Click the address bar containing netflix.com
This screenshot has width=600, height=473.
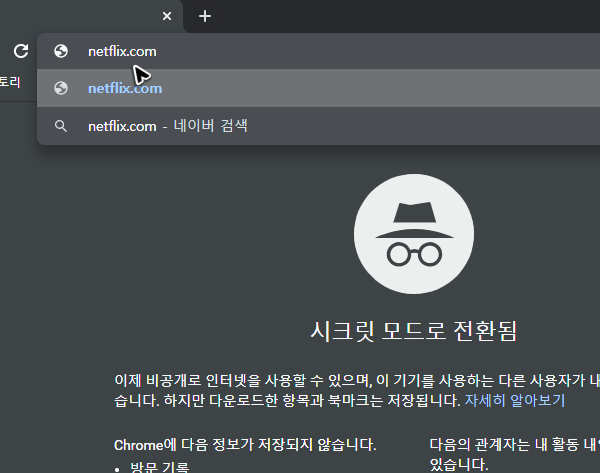tap(318, 51)
